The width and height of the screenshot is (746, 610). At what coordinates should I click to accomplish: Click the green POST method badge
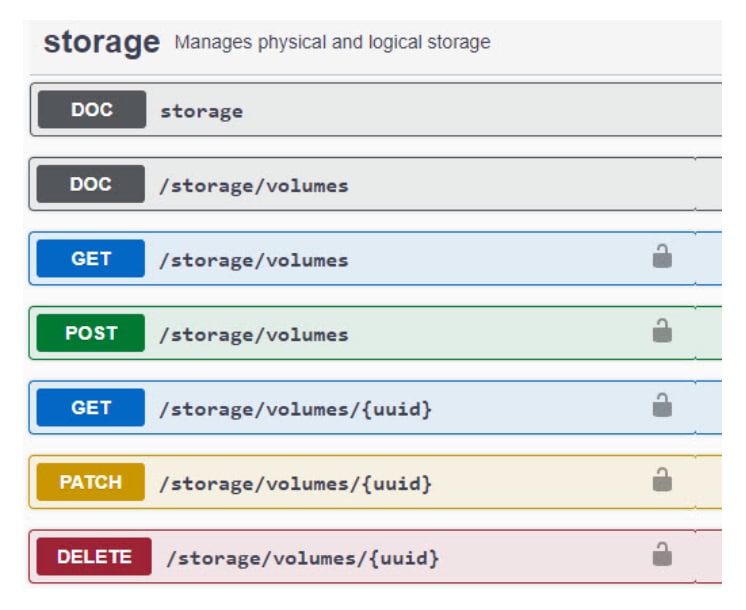[91, 333]
